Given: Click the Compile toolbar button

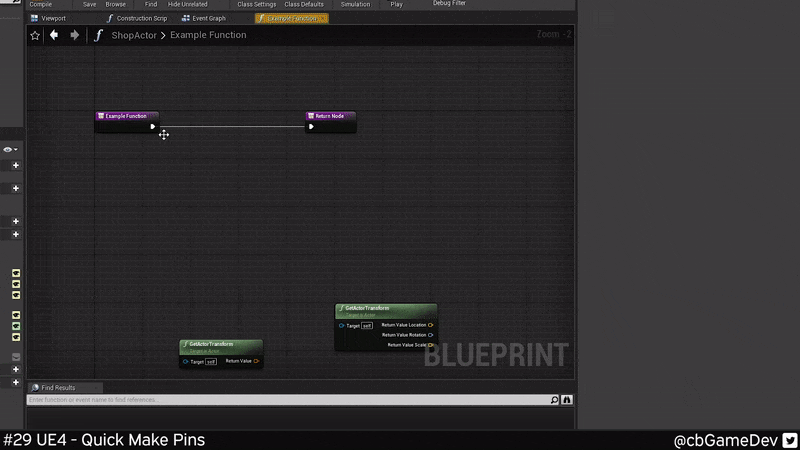Looking at the screenshot, I should pyautogui.click(x=40, y=4).
